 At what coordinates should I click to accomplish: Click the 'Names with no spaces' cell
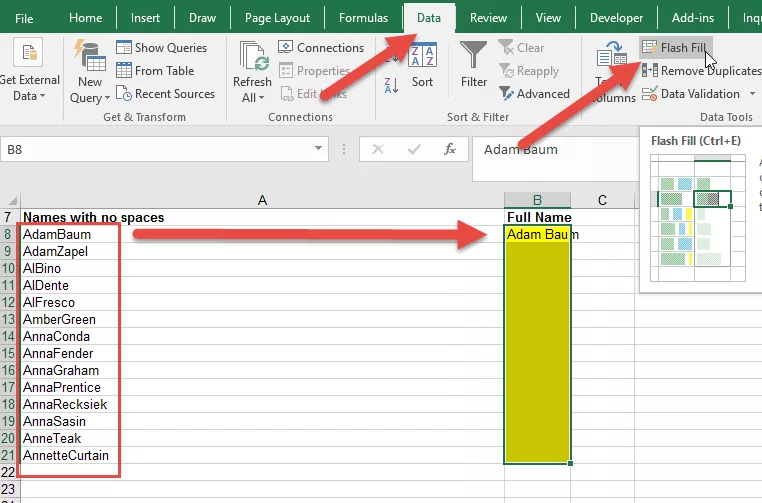point(262,217)
